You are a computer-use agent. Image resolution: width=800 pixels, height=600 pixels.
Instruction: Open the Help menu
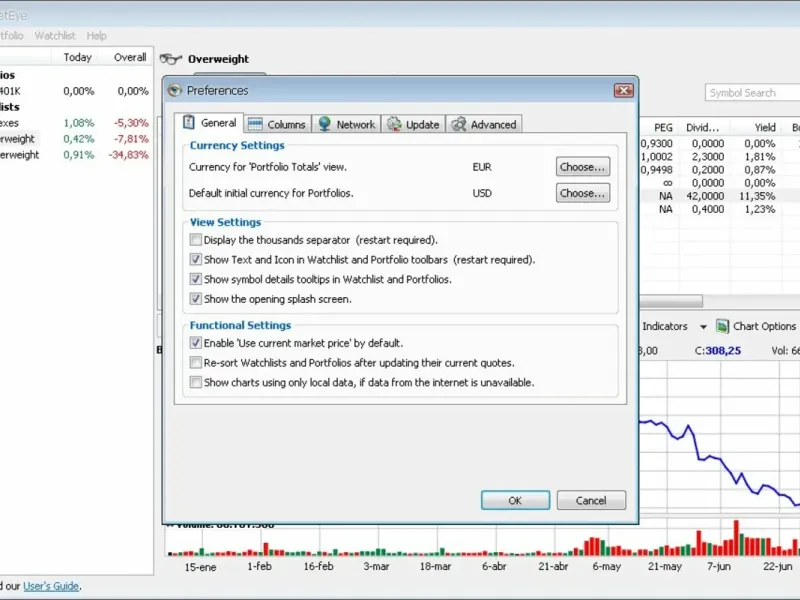coord(96,36)
